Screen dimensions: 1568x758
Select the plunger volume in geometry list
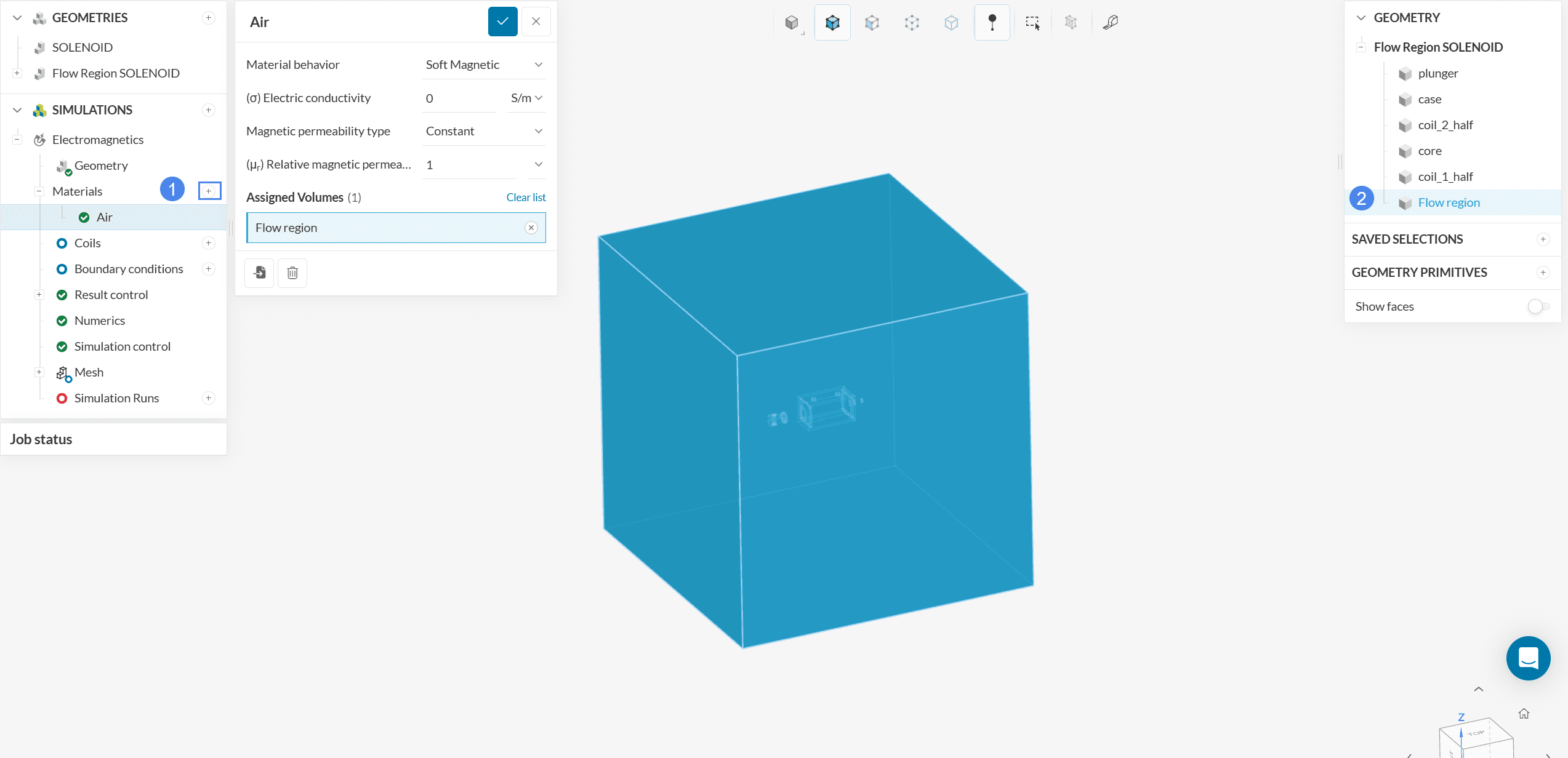(x=1437, y=73)
